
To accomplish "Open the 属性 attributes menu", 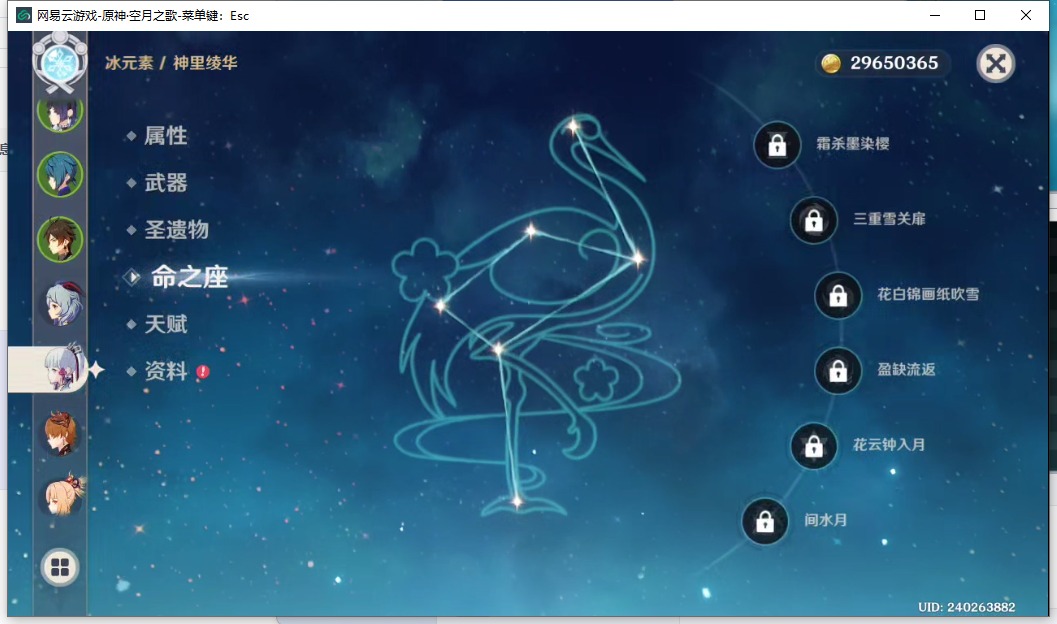I will [x=165, y=136].
